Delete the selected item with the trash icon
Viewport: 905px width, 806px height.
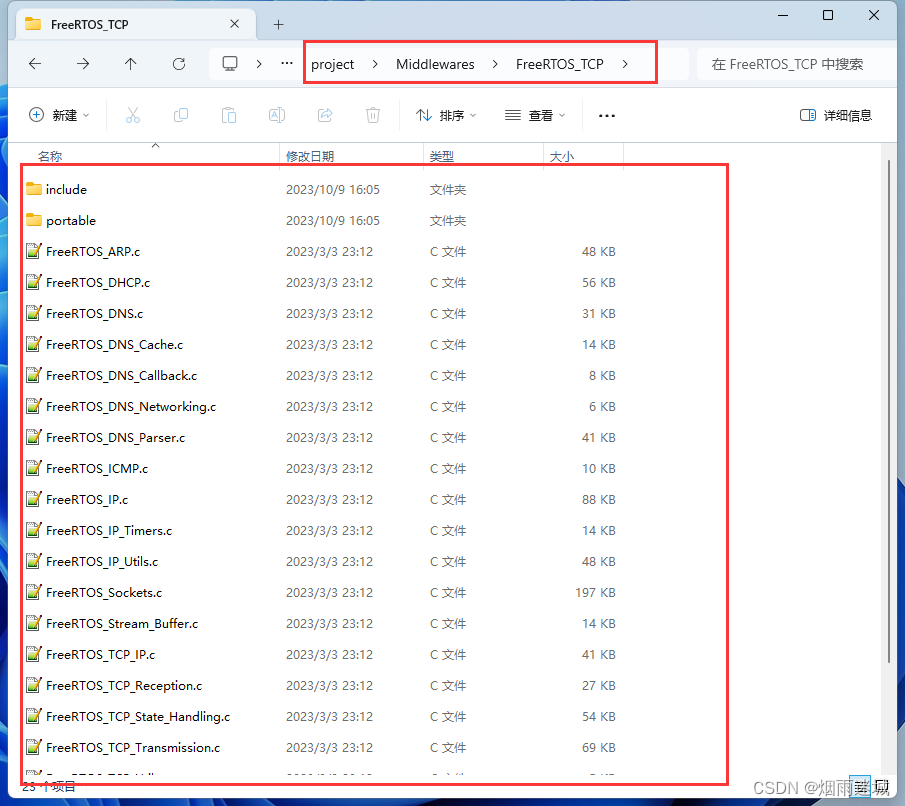click(x=373, y=115)
